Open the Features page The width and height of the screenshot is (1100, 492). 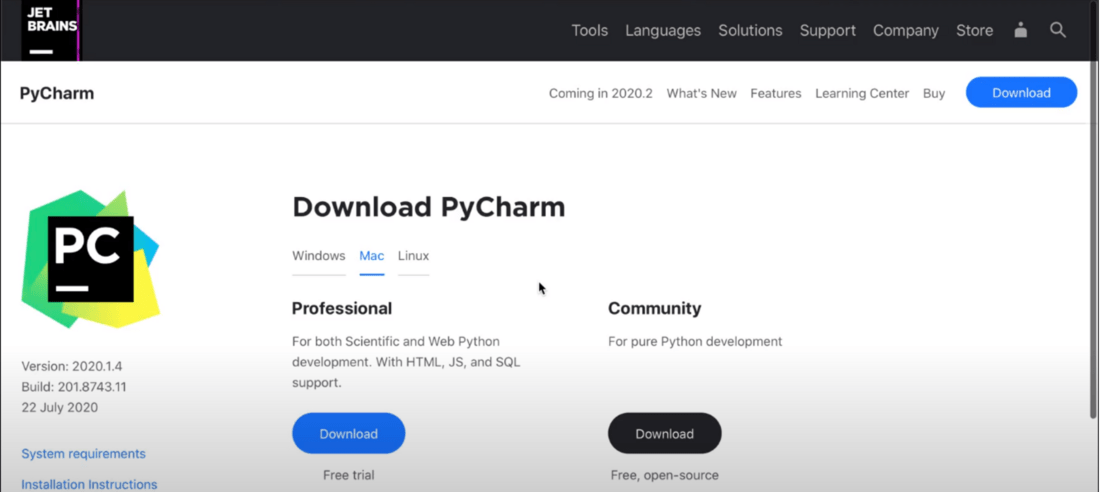click(776, 93)
